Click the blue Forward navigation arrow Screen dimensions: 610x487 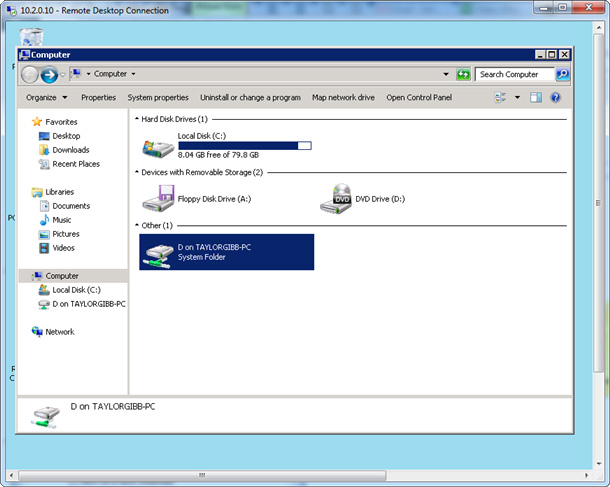[49, 74]
